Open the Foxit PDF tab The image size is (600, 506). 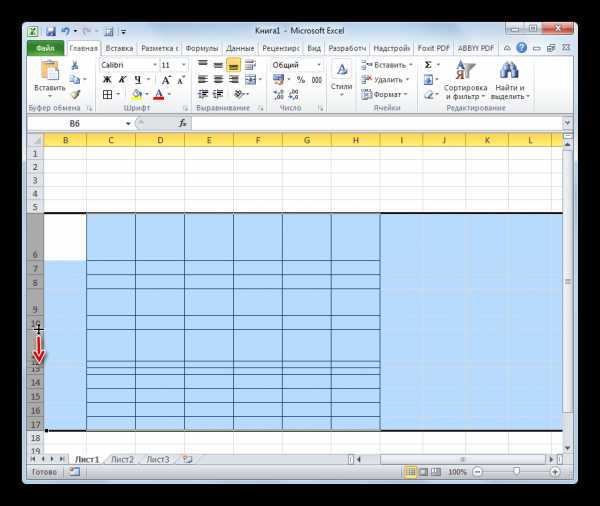click(x=433, y=48)
